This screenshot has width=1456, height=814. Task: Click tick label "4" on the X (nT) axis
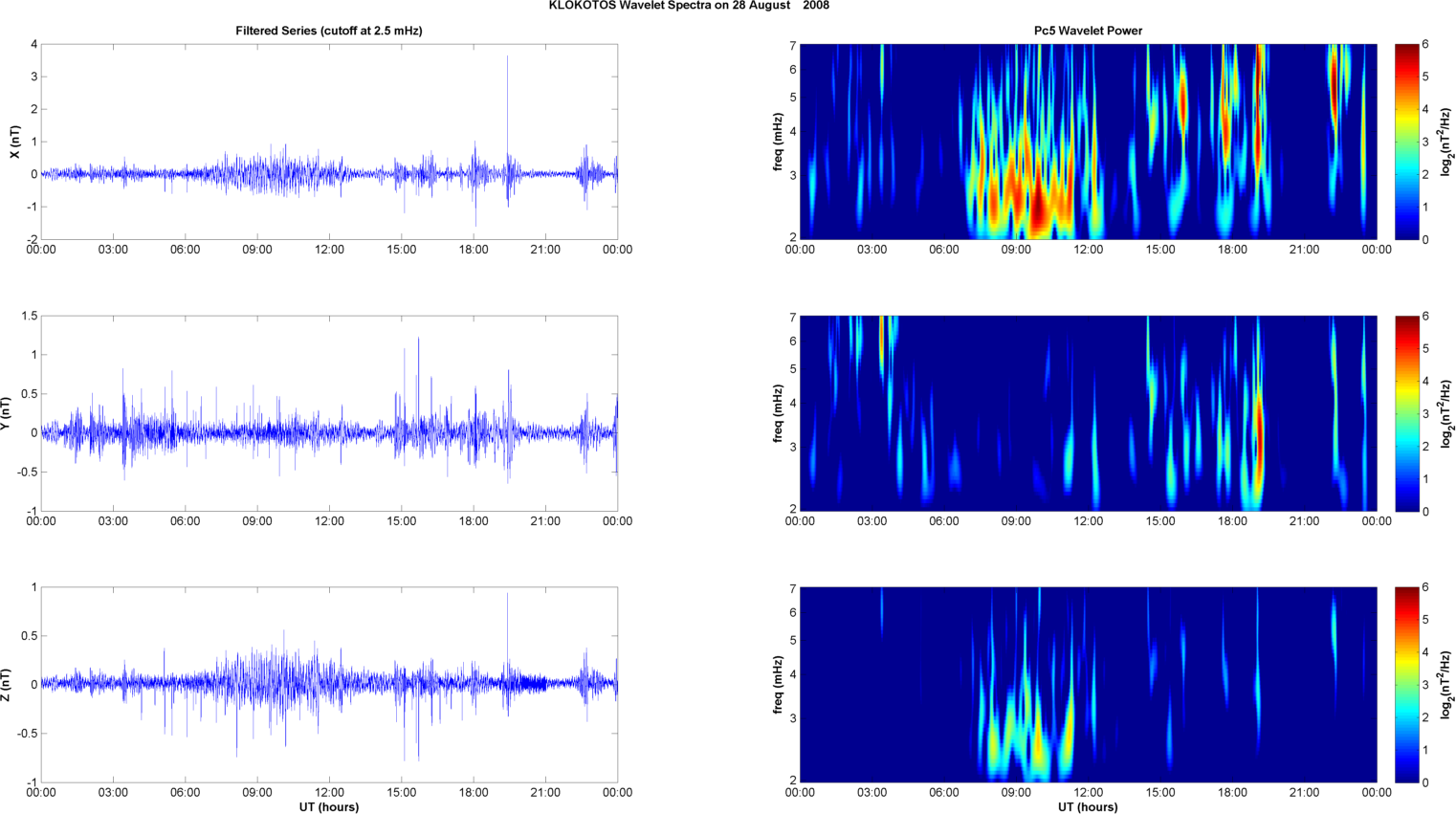click(x=34, y=45)
